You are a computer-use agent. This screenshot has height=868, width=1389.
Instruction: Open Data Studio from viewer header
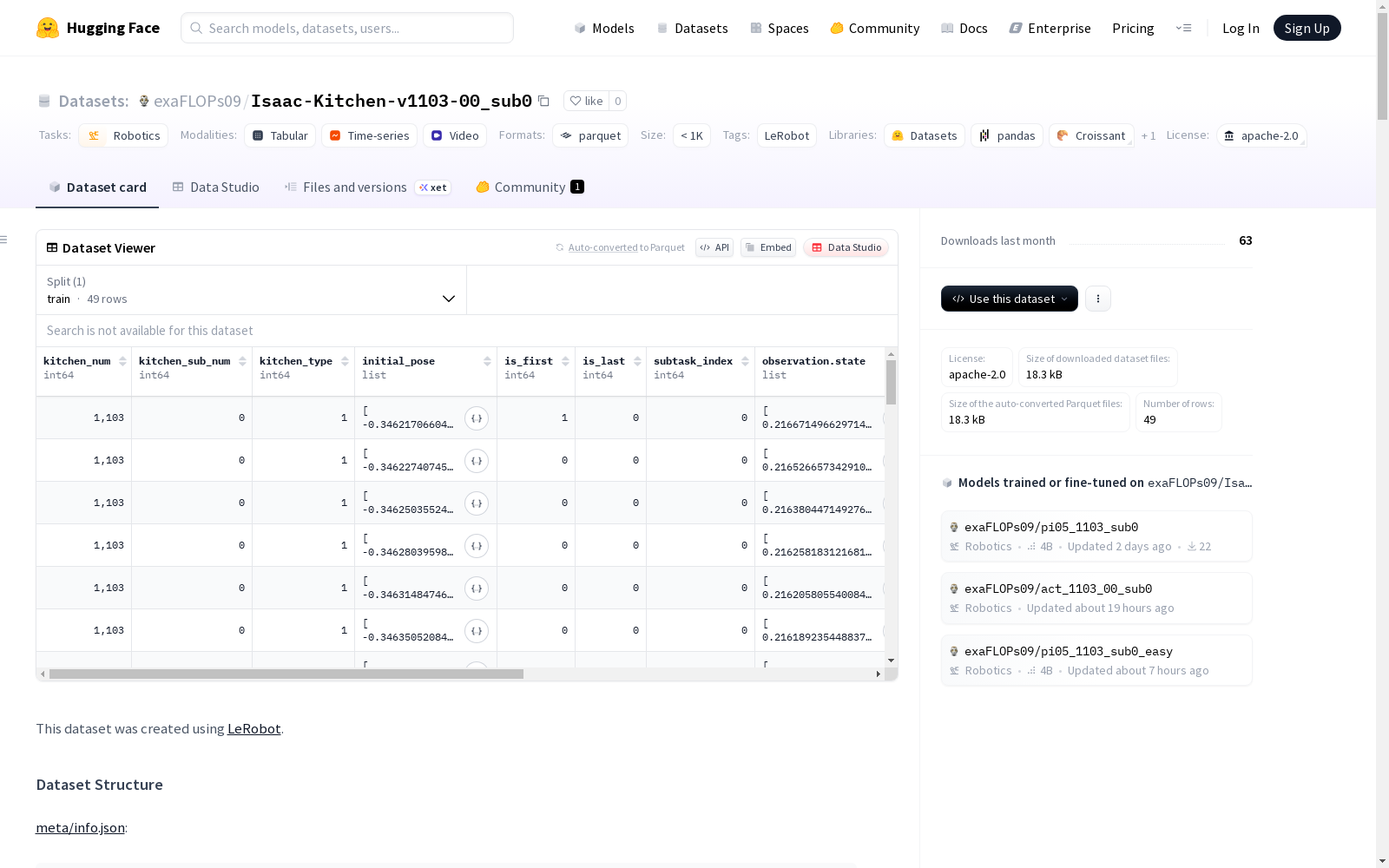[x=846, y=247]
